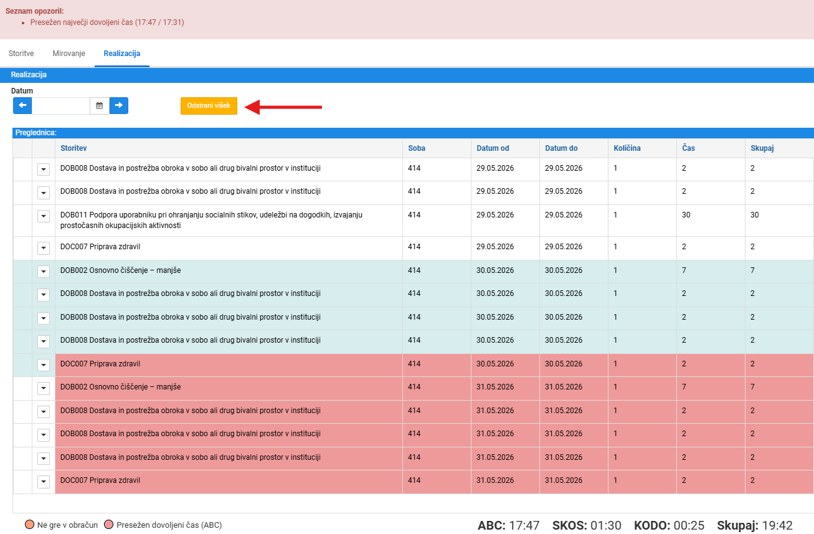The image size is (814, 534).
Task: Expand dropdown for DOB002 Osnovno čiščenje 30.05.2026 row
Action: (x=44, y=271)
